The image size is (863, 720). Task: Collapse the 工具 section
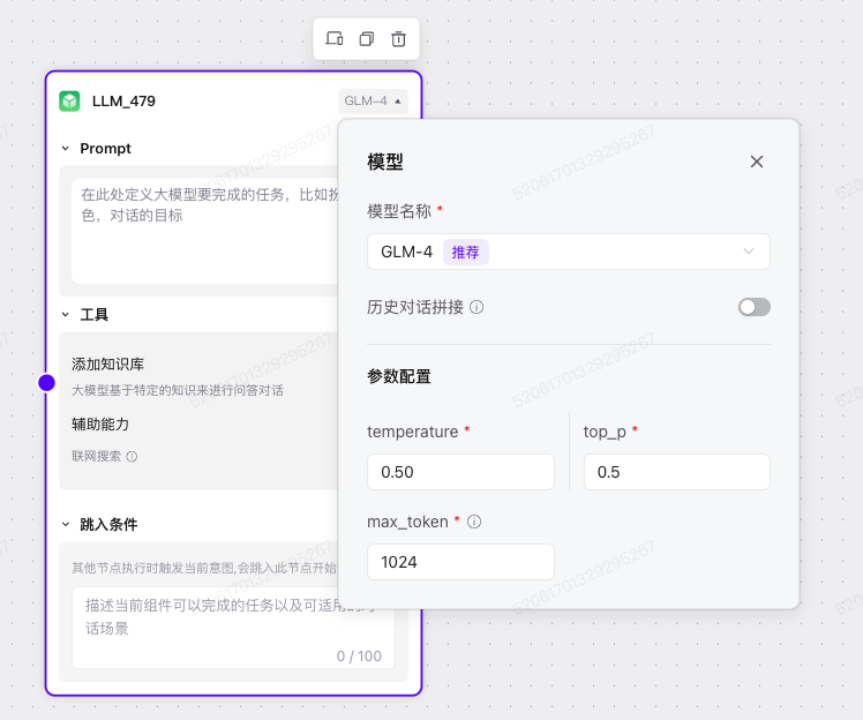[x=65, y=315]
